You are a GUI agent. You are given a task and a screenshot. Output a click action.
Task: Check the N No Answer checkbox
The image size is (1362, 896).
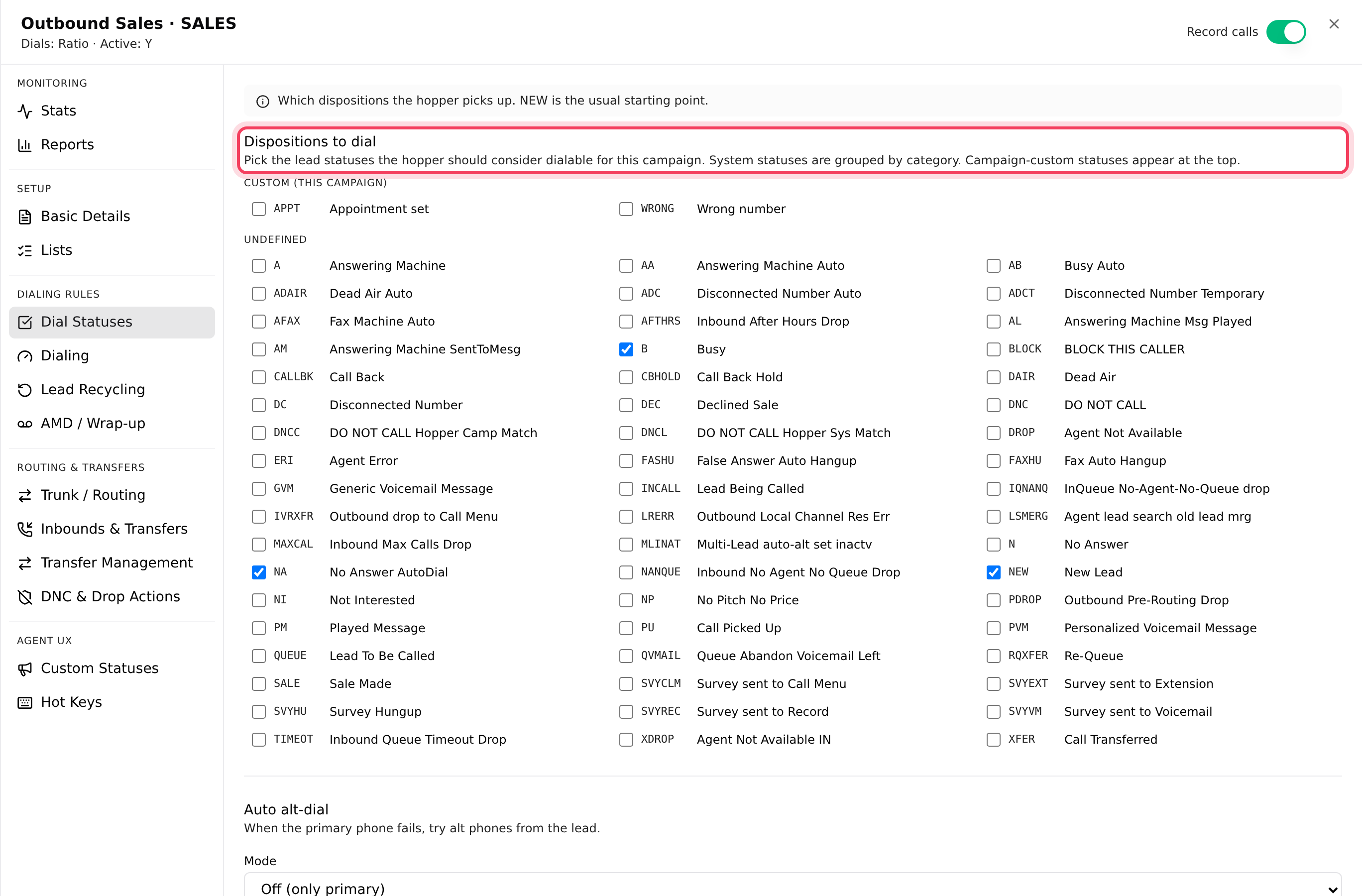click(994, 544)
